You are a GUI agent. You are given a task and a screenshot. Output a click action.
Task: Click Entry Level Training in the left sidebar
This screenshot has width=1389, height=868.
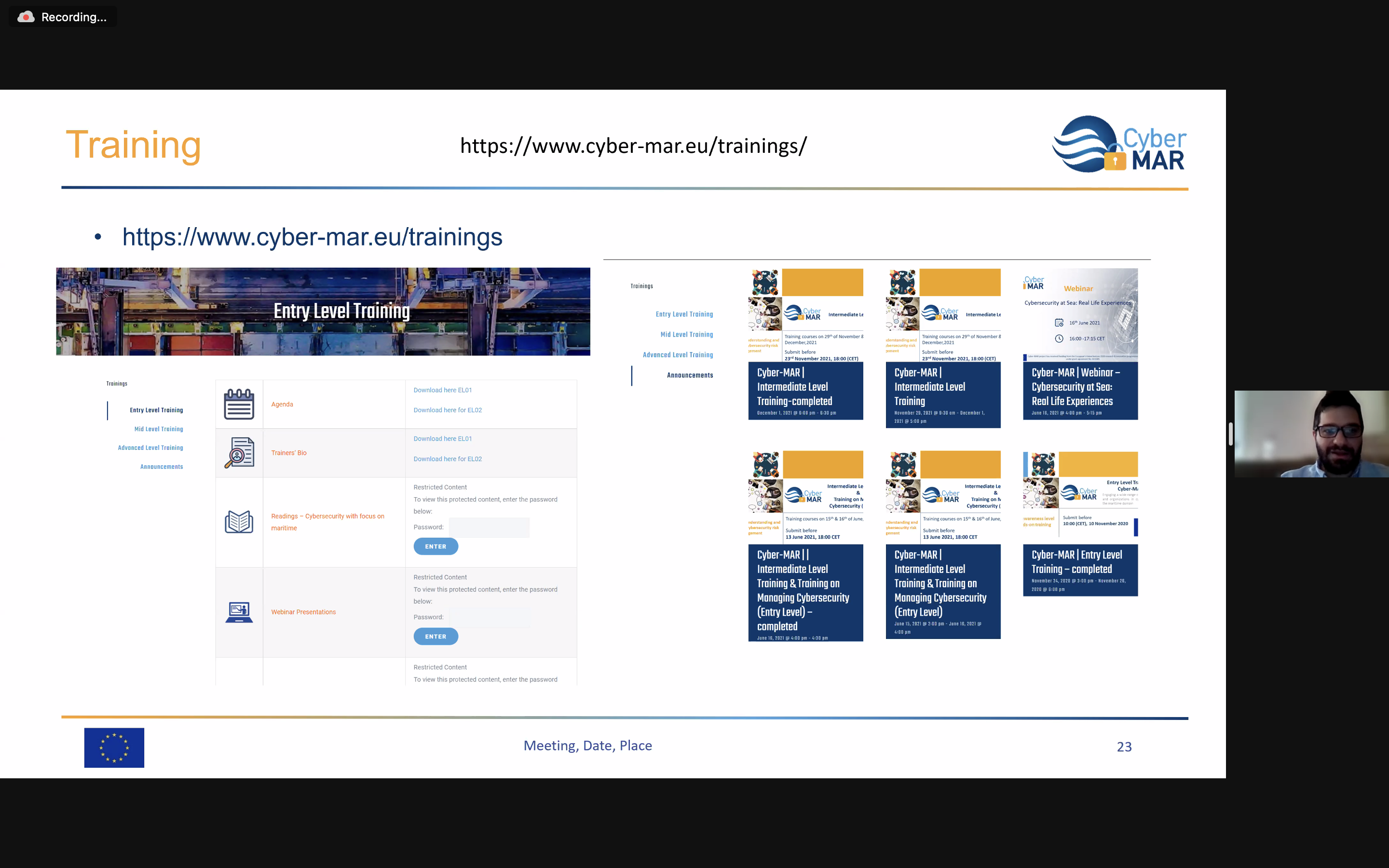click(156, 410)
